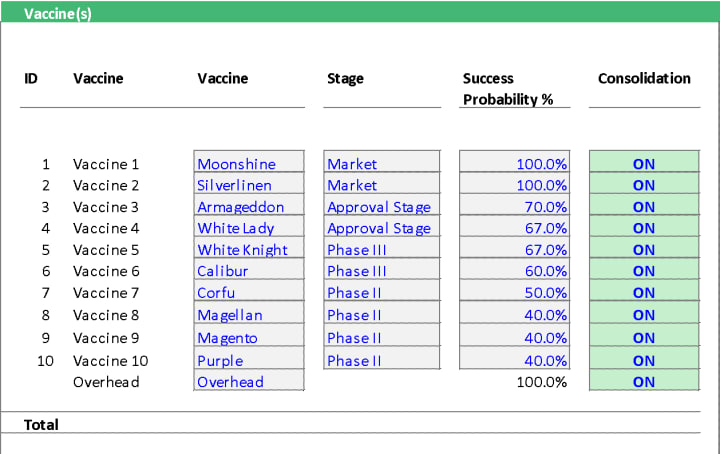Select the Moonshine vaccine name field
This screenshot has height=454, width=720.
[249, 161]
